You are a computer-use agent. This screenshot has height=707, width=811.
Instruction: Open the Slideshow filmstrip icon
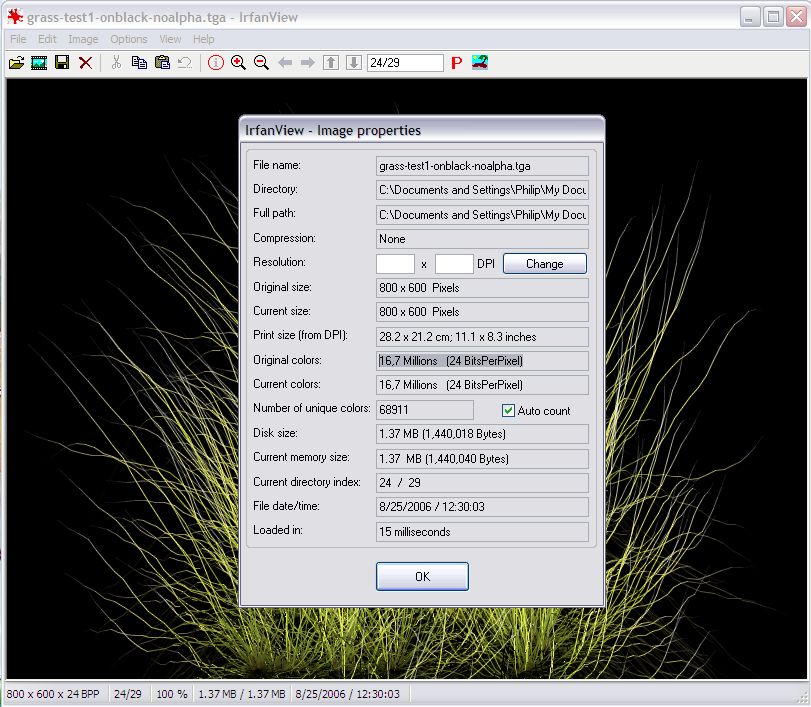click(x=39, y=63)
